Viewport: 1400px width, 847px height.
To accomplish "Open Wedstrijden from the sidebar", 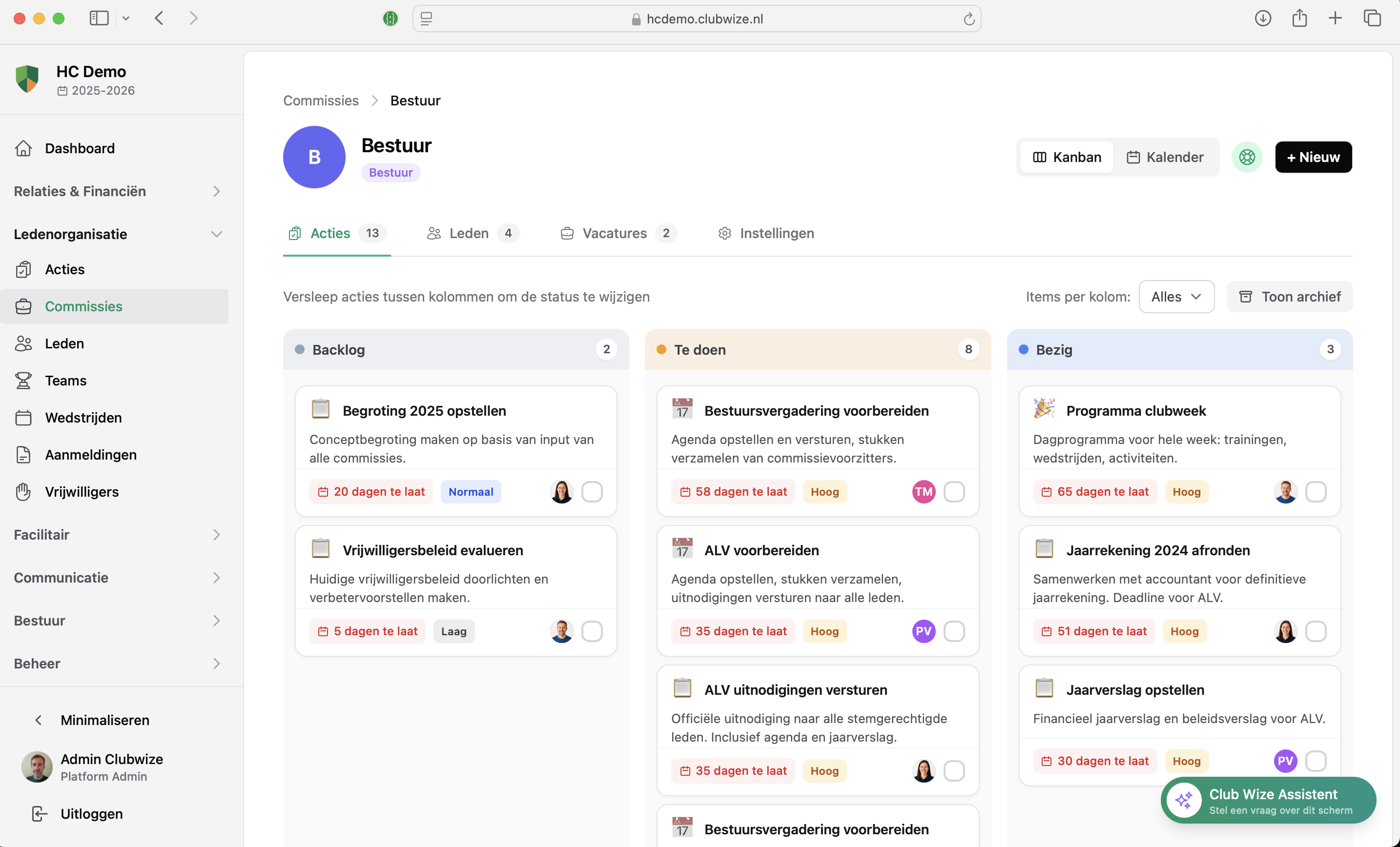I will [23, 417].
